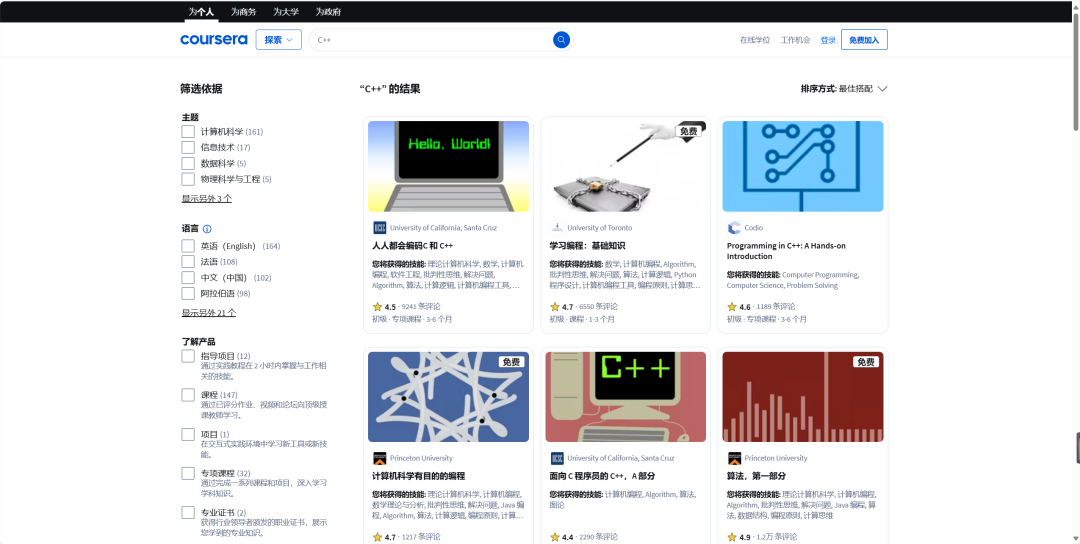The height and width of the screenshot is (544, 1080).
Task: Click the knotted ribbon course thumbnail
Action: [448, 397]
